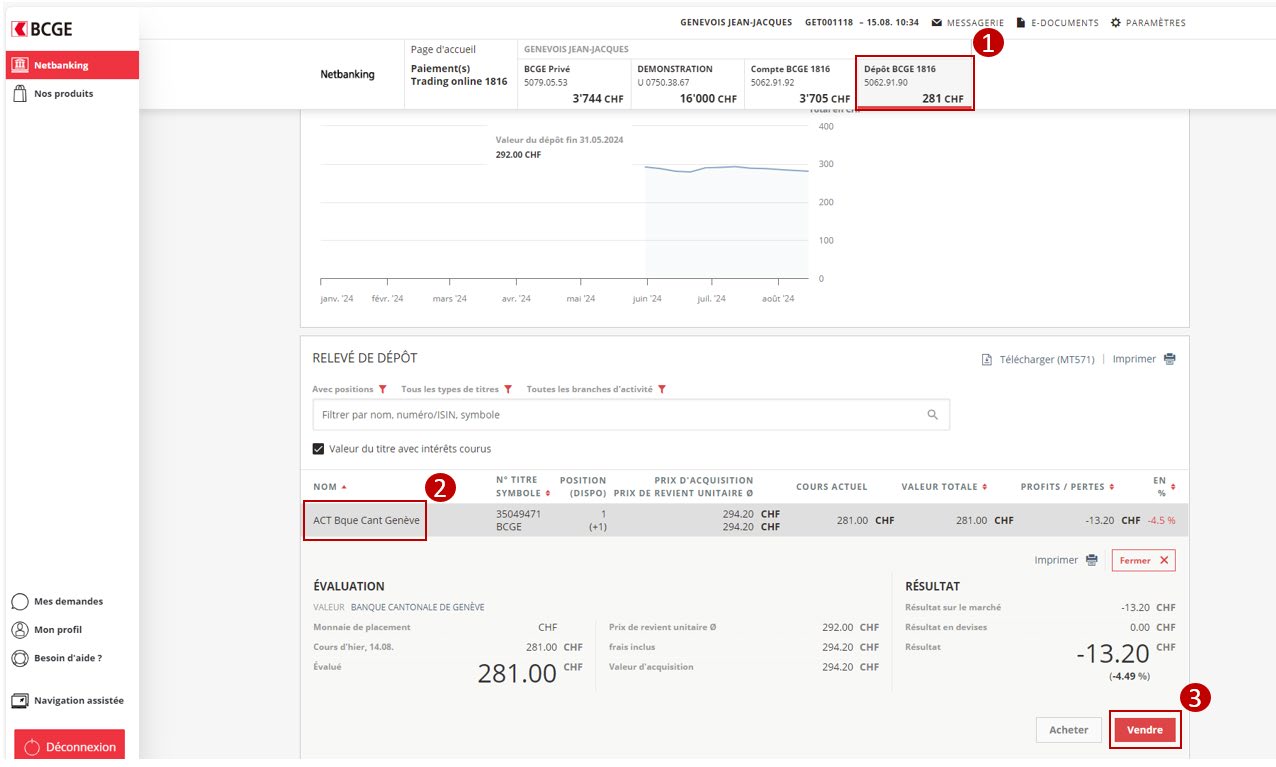Viewport: 1276px width, 767px height.
Task: Click the Vendre button
Action: [1145, 730]
